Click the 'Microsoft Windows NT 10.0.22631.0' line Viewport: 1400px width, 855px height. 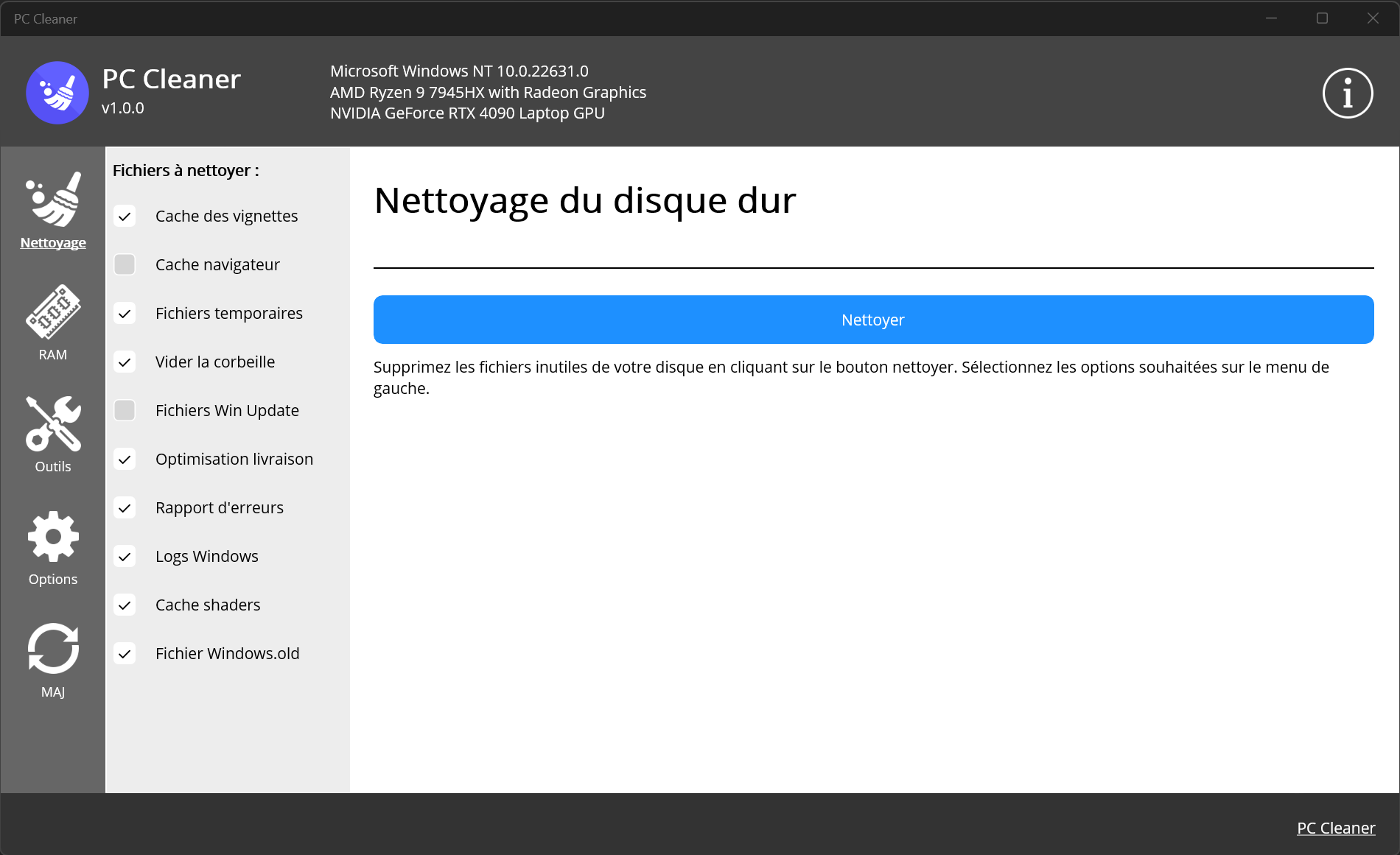click(x=459, y=71)
